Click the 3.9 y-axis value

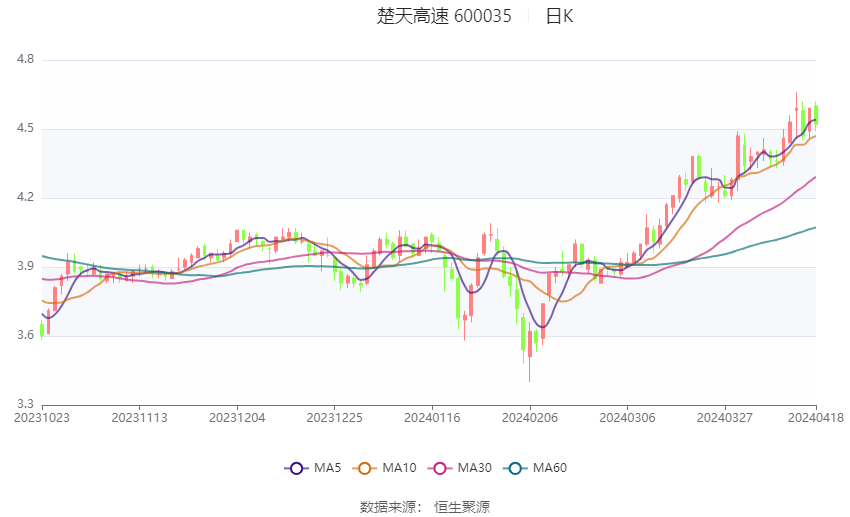[x=25, y=266]
